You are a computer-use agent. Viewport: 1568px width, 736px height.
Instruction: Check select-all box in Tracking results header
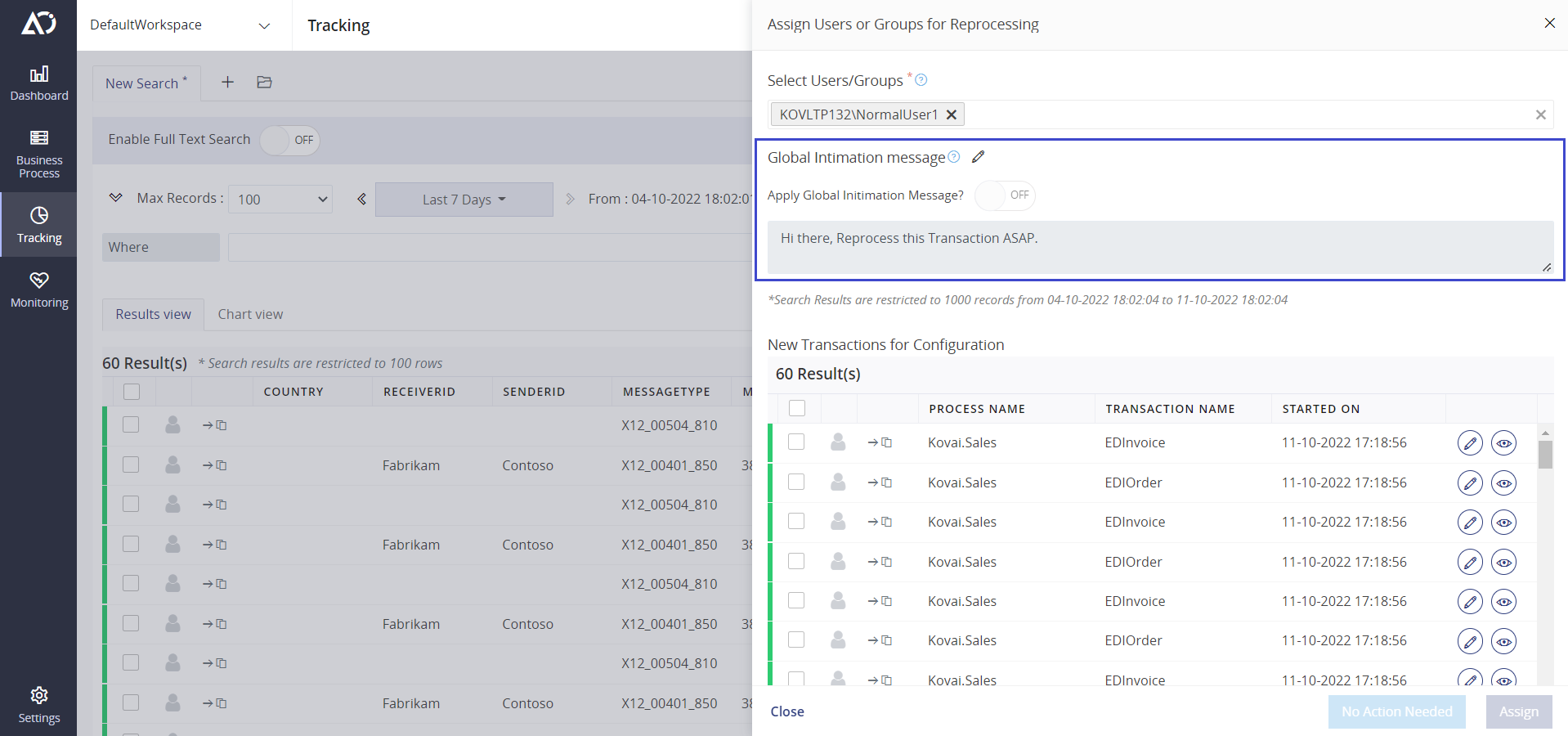coord(132,391)
